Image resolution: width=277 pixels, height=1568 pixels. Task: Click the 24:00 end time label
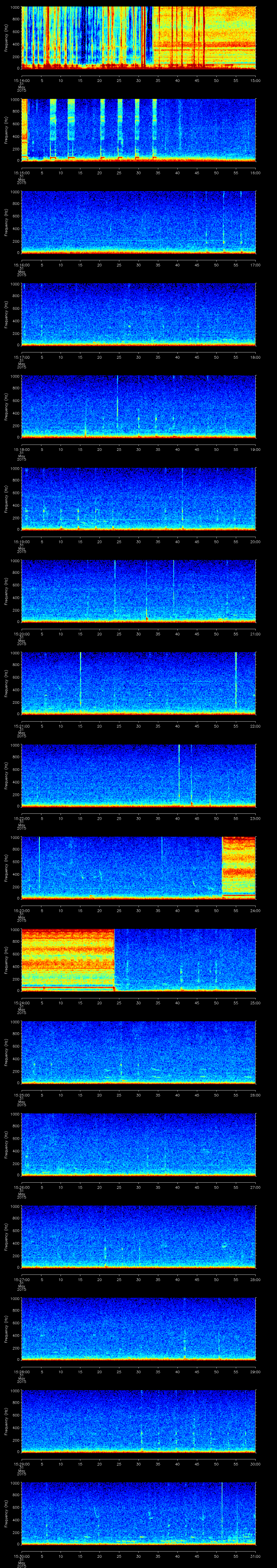point(255,910)
